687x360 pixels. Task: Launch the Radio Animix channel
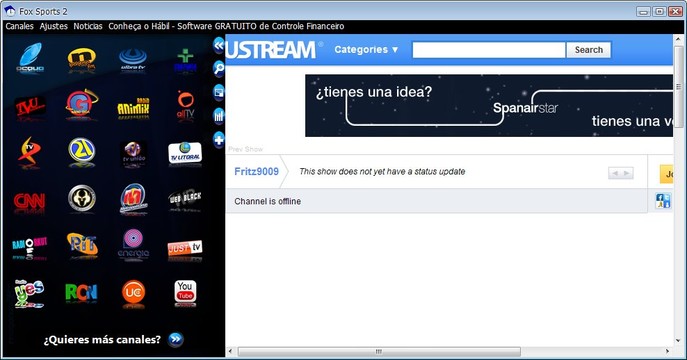[x=133, y=108]
